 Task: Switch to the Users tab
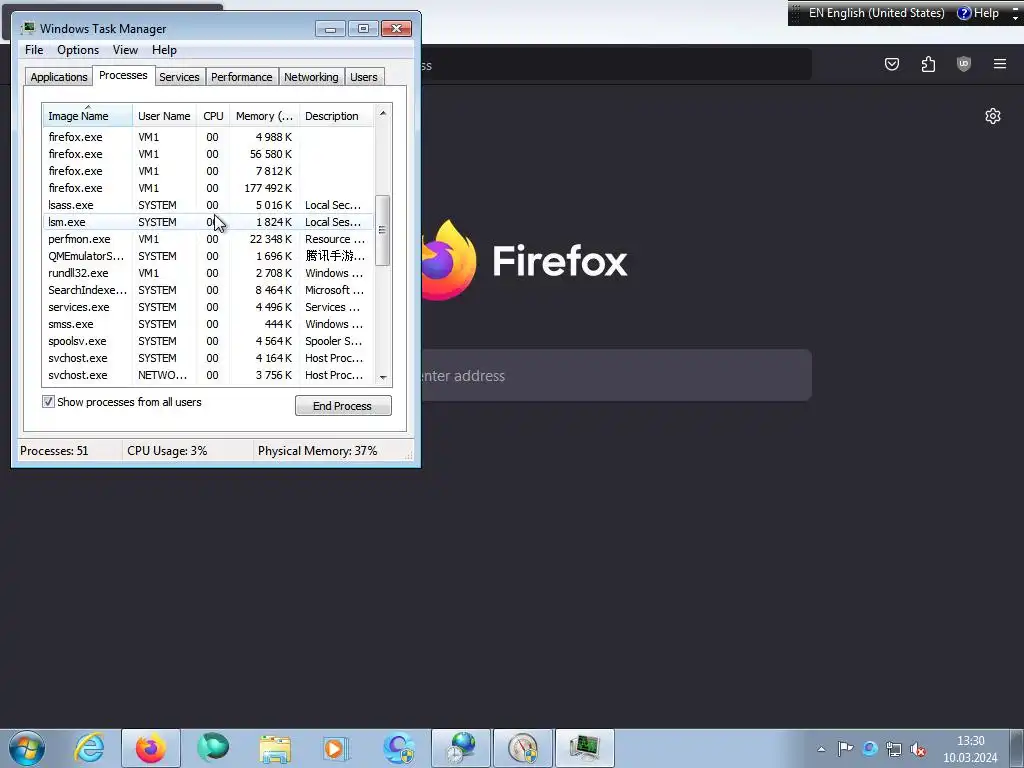click(363, 77)
